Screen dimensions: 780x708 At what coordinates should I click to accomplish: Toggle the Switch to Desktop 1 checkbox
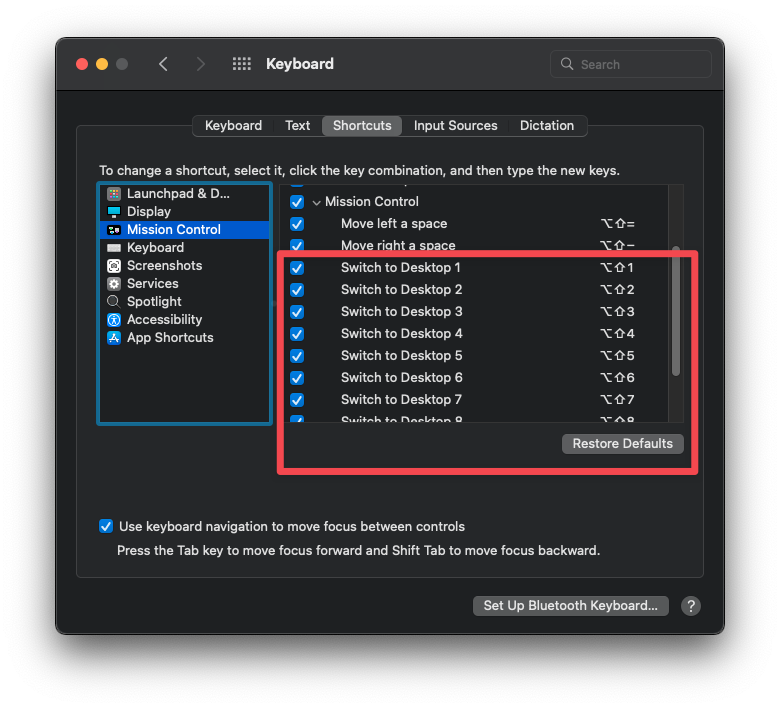click(x=297, y=268)
